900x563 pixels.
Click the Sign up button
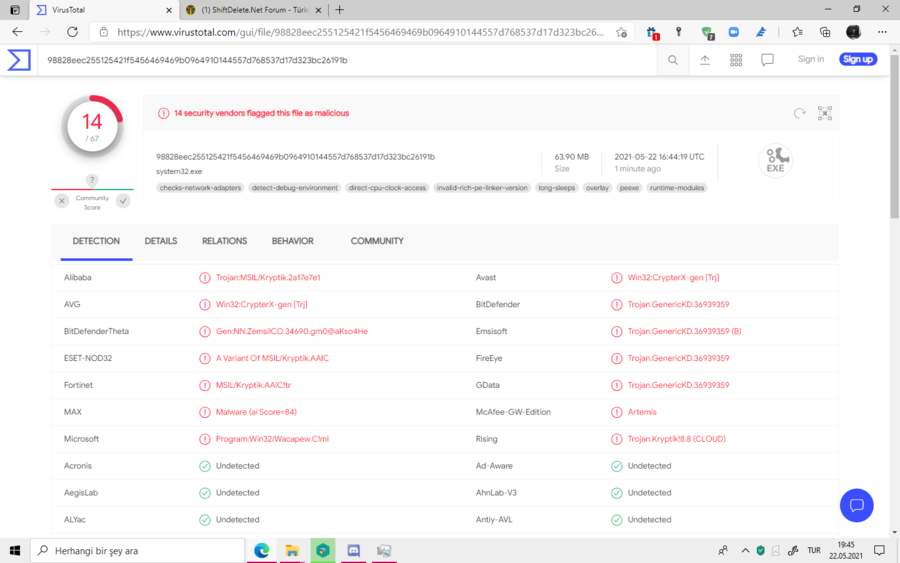tap(858, 59)
